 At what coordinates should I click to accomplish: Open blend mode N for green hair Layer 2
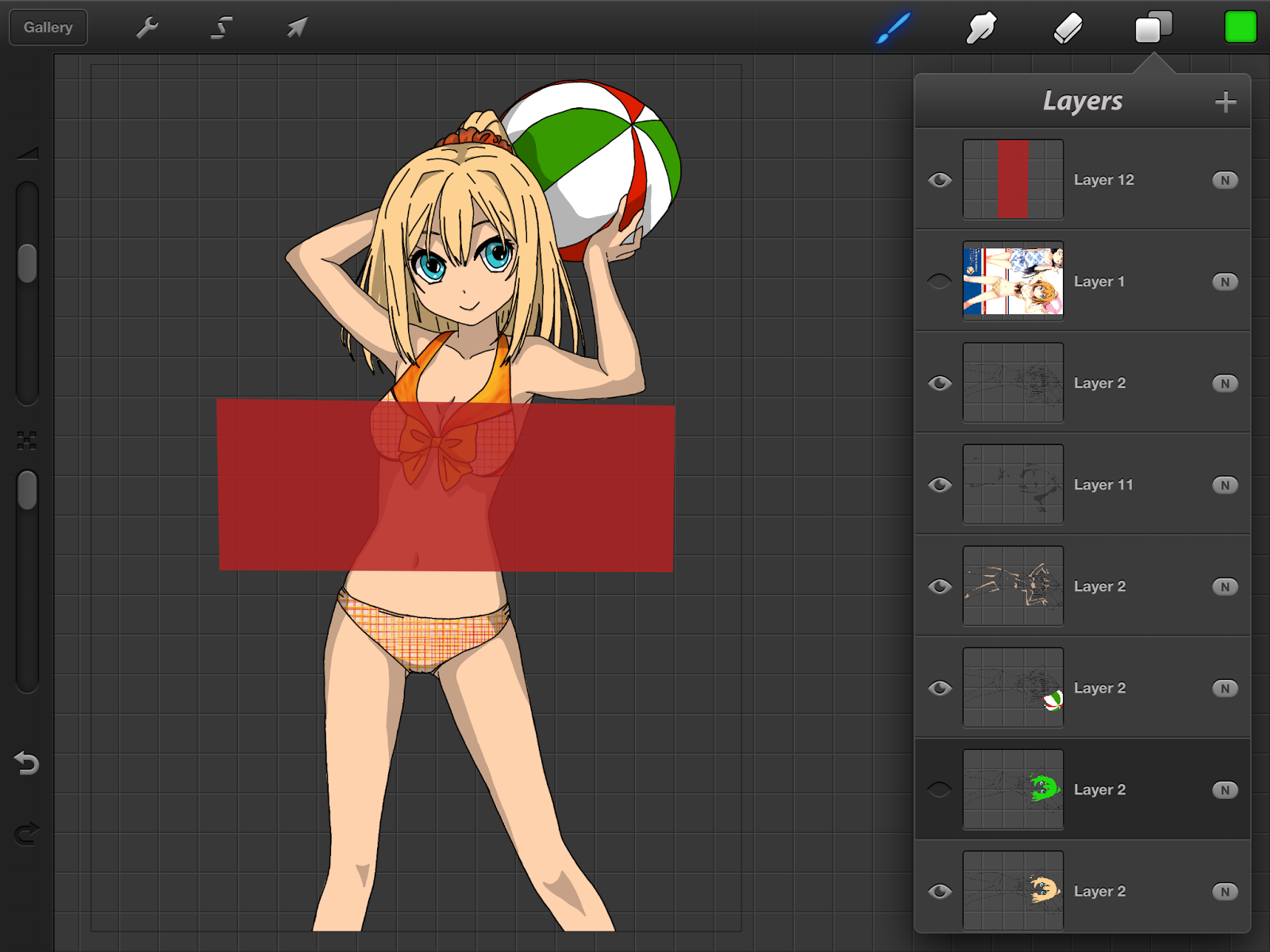(1225, 789)
